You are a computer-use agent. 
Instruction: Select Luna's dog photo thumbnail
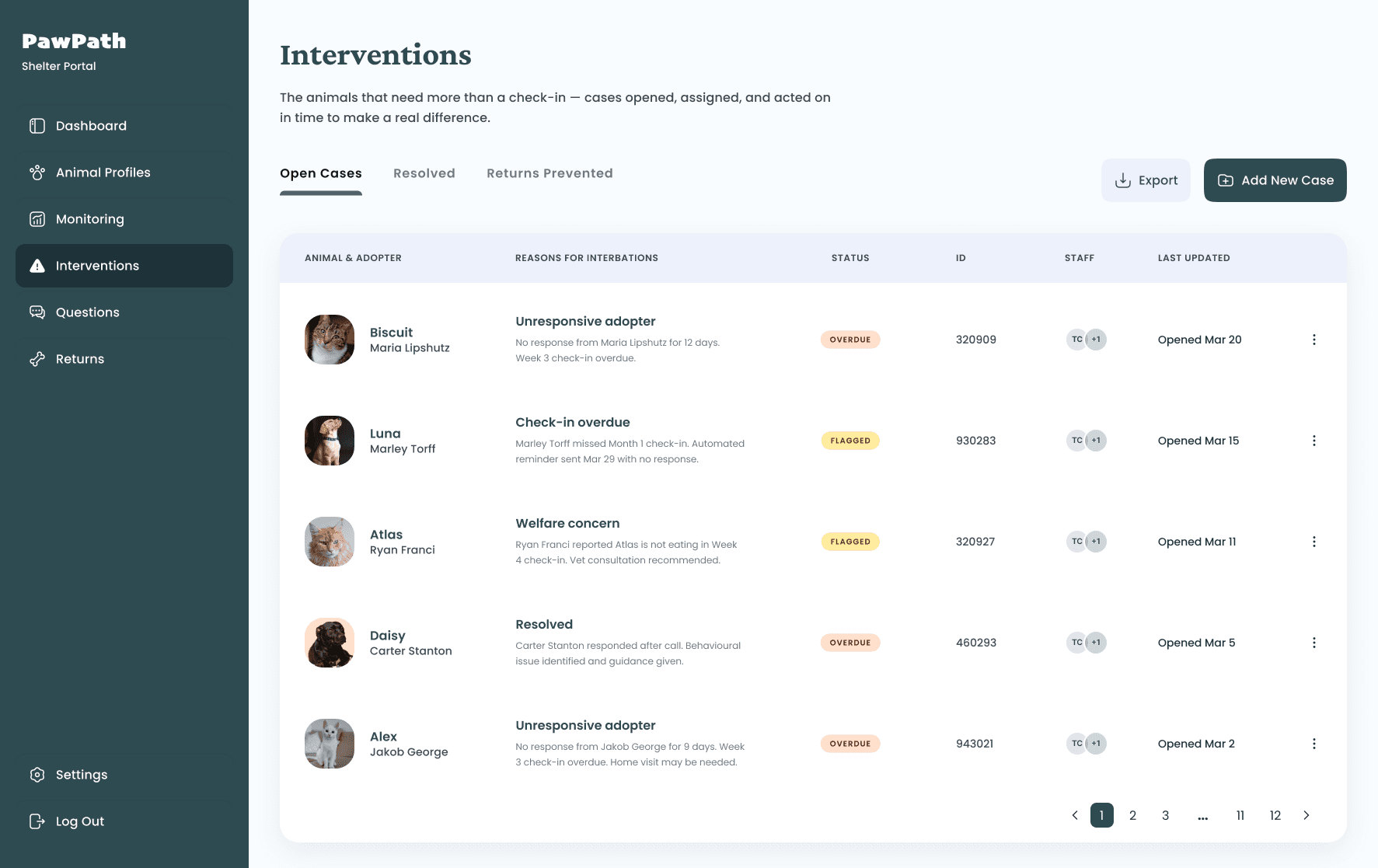click(x=330, y=441)
